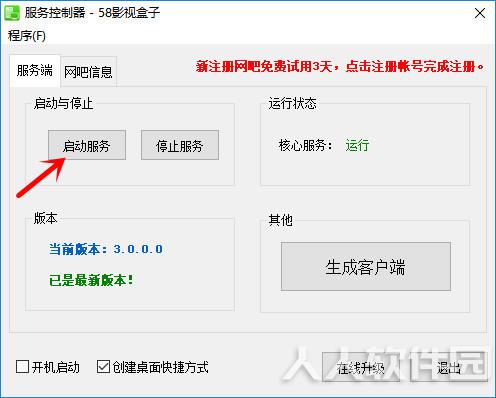The image size is (496, 398).
Task: Close the 服务控制器 window
Action: pyautogui.click(x=480, y=13)
